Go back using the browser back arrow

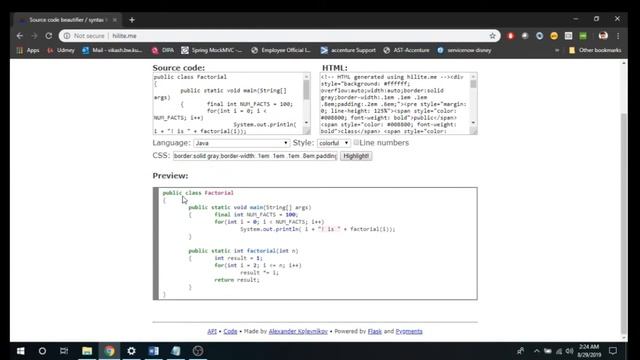20,36
